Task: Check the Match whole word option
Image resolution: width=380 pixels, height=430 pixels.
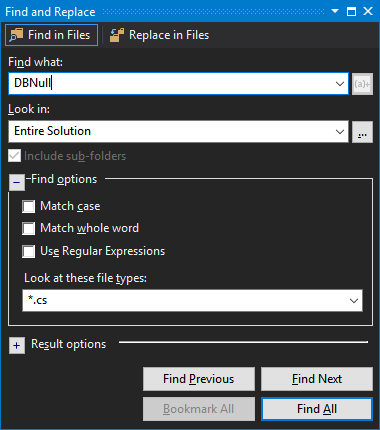Action: [28, 229]
